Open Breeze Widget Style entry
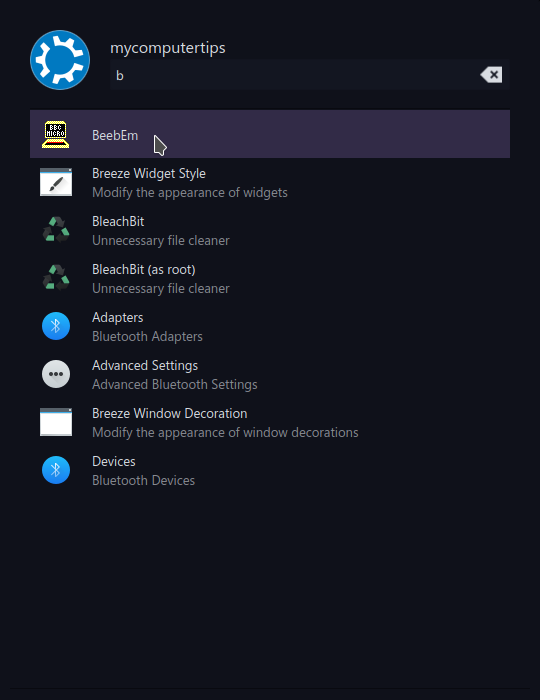This screenshot has height=700, width=540. [x=270, y=182]
